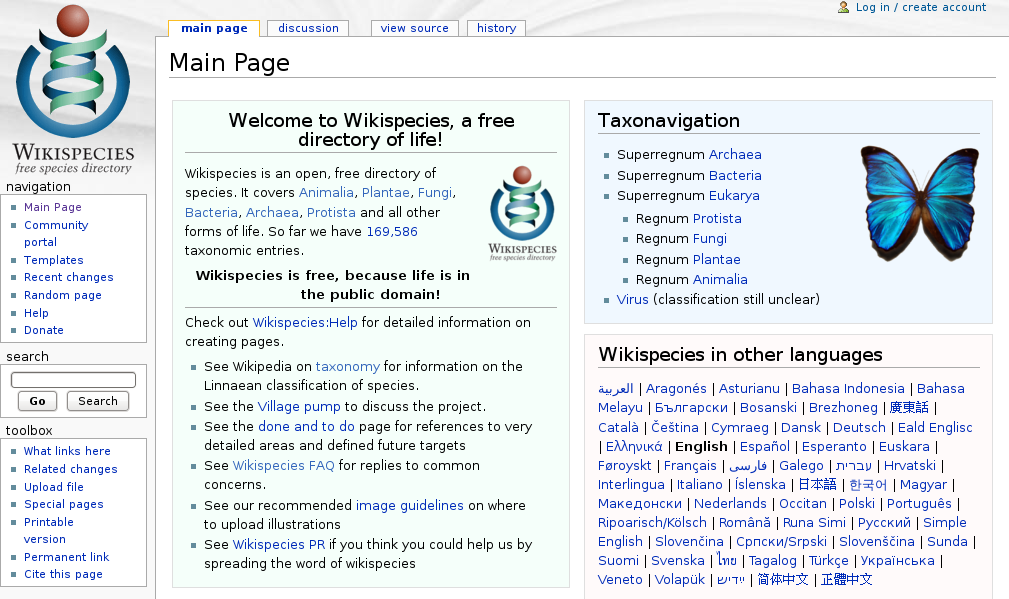Click the Go button
The image size is (1009, 599).
point(37,401)
